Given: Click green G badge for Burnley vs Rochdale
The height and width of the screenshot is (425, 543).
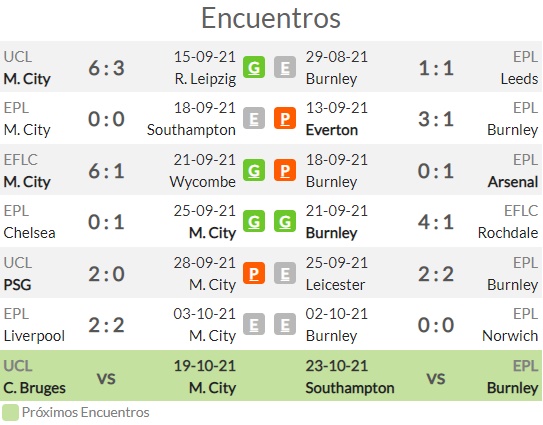Looking at the screenshot, I should (285, 221).
